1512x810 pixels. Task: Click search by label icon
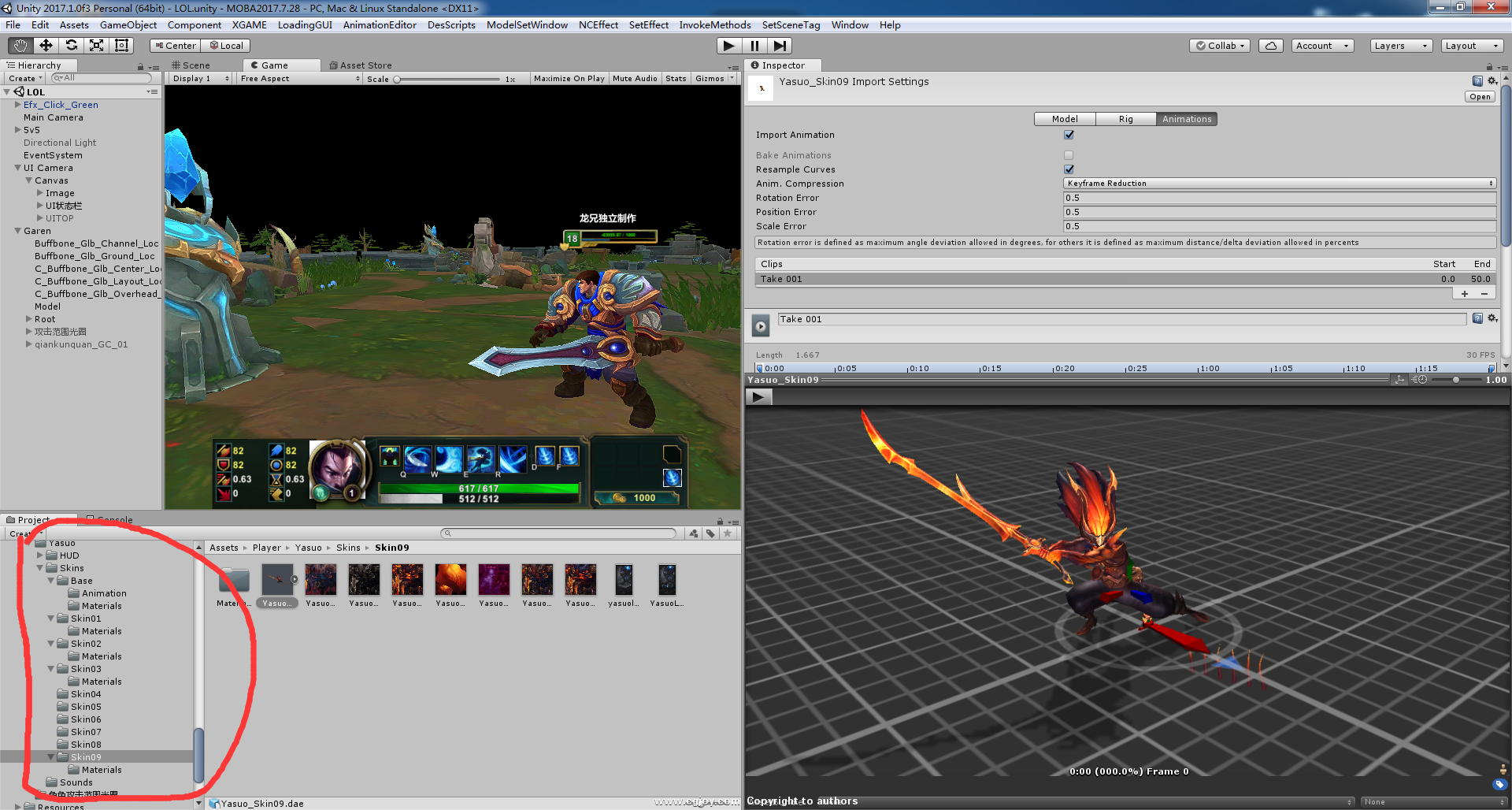point(710,533)
